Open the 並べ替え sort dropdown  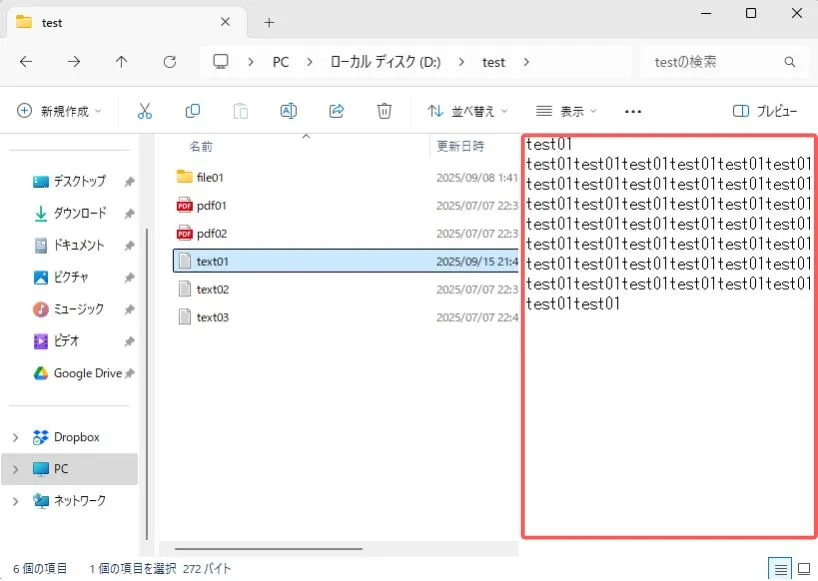[467, 111]
